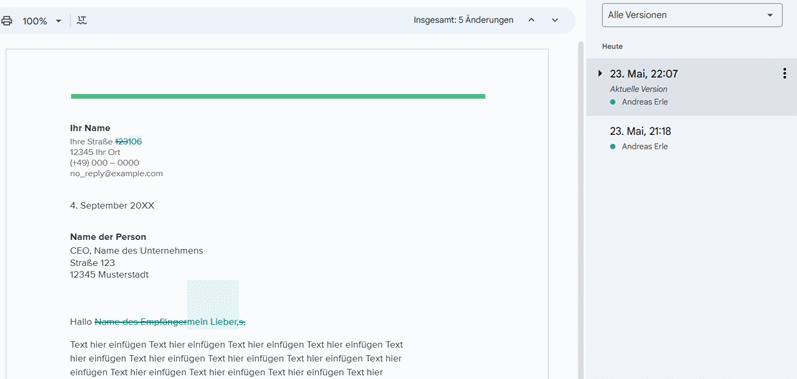
Task: Click phone number (+49) 000 – 0000
Action: point(105,163)
